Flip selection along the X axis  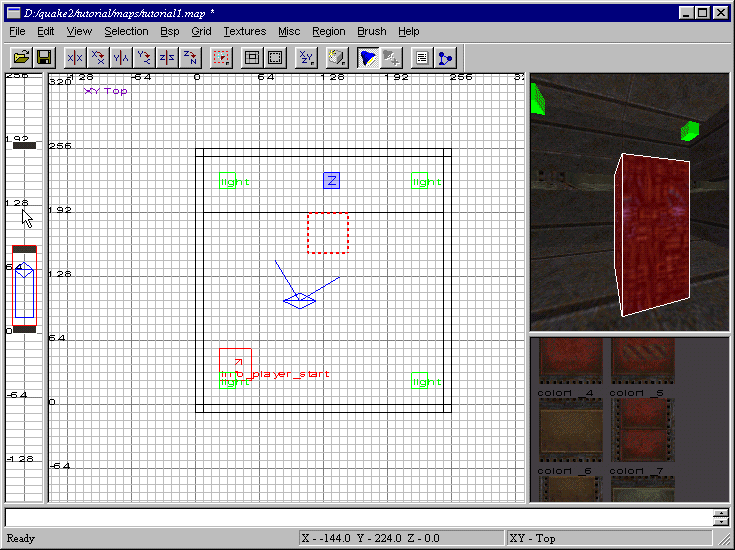pyautogui.click(x=75, y=58)
